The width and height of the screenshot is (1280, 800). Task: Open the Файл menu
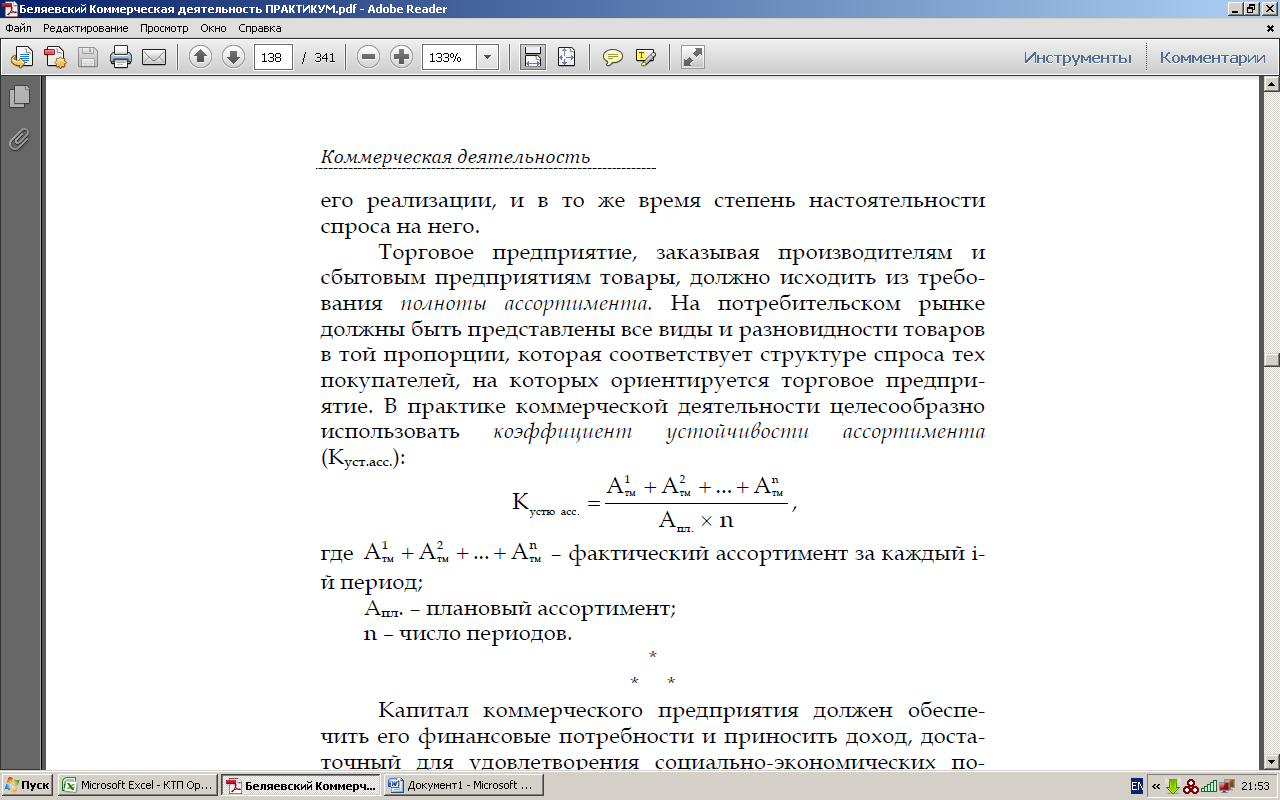click(x=18, y=28)
